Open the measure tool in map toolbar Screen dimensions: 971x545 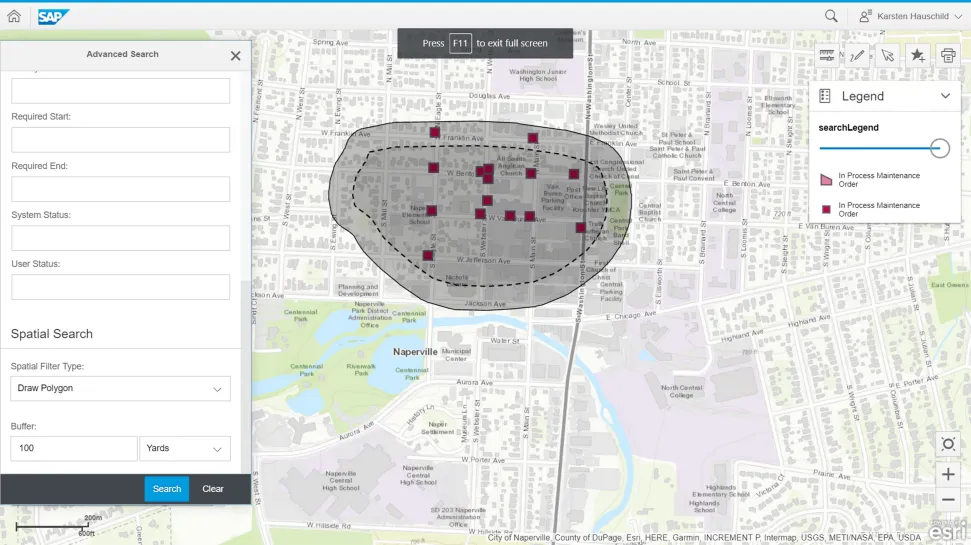(826, 55)
